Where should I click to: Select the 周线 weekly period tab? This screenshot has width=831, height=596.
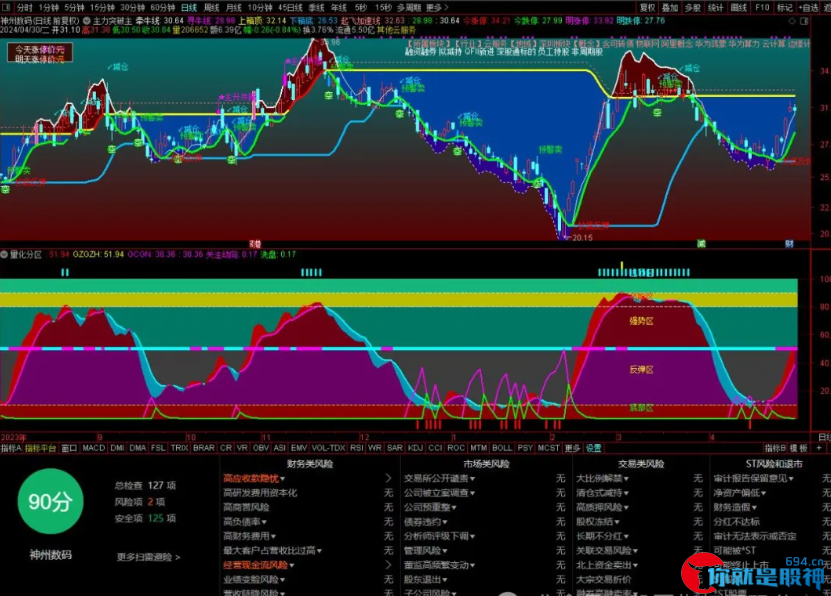click(211, 7)
